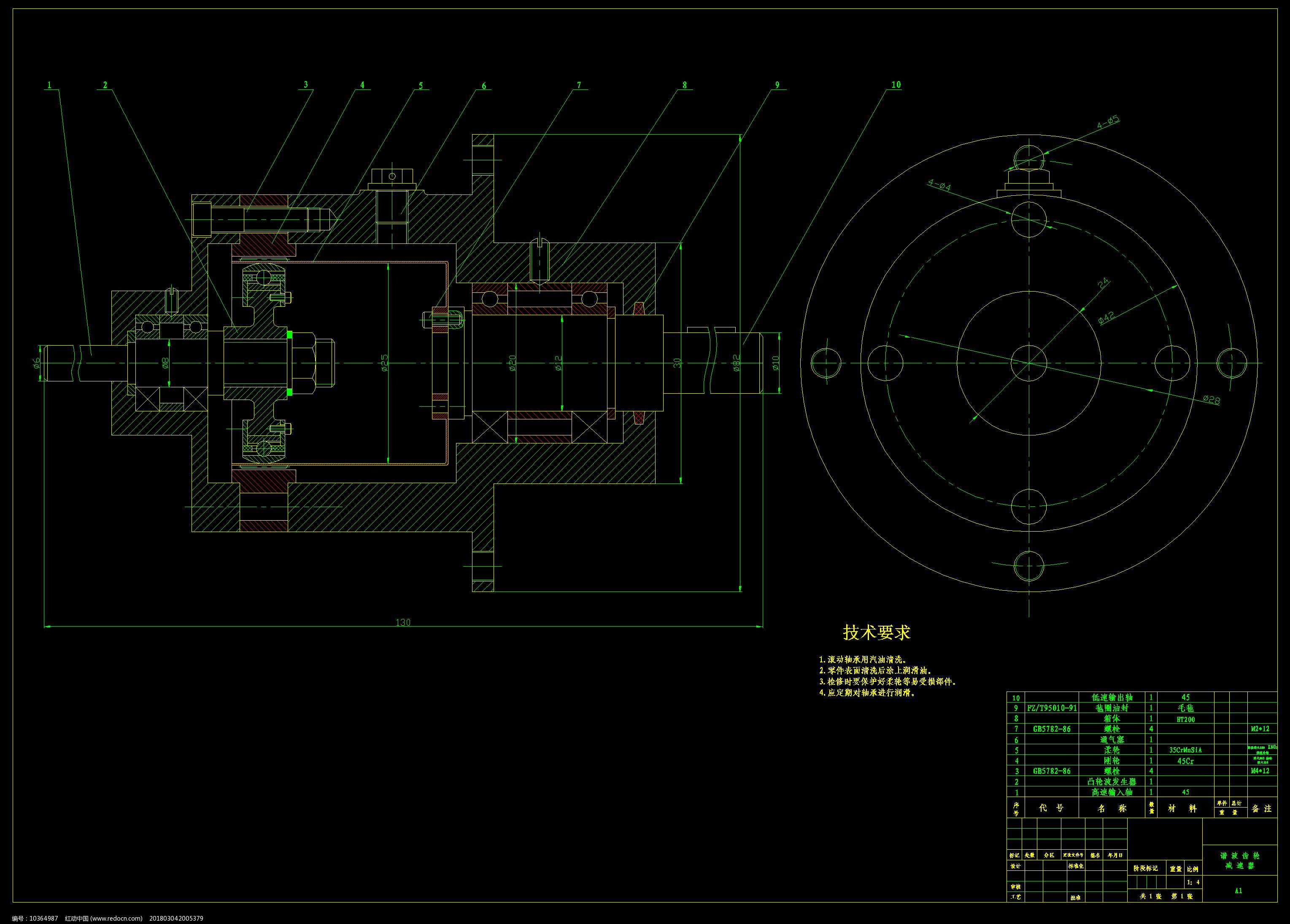
Task: Click the 'ø82' flange diameter dimension
Action: 736,362
